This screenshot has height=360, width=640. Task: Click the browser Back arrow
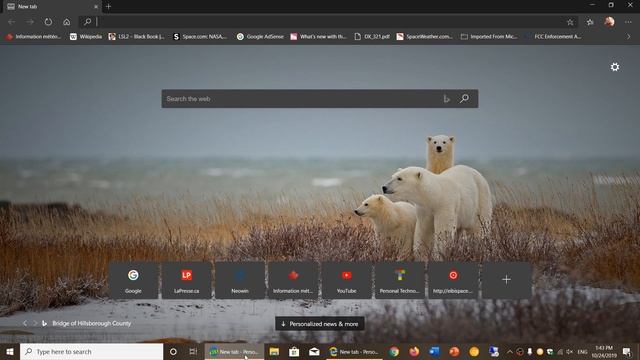pyautogui.click(x=11, y=22)
